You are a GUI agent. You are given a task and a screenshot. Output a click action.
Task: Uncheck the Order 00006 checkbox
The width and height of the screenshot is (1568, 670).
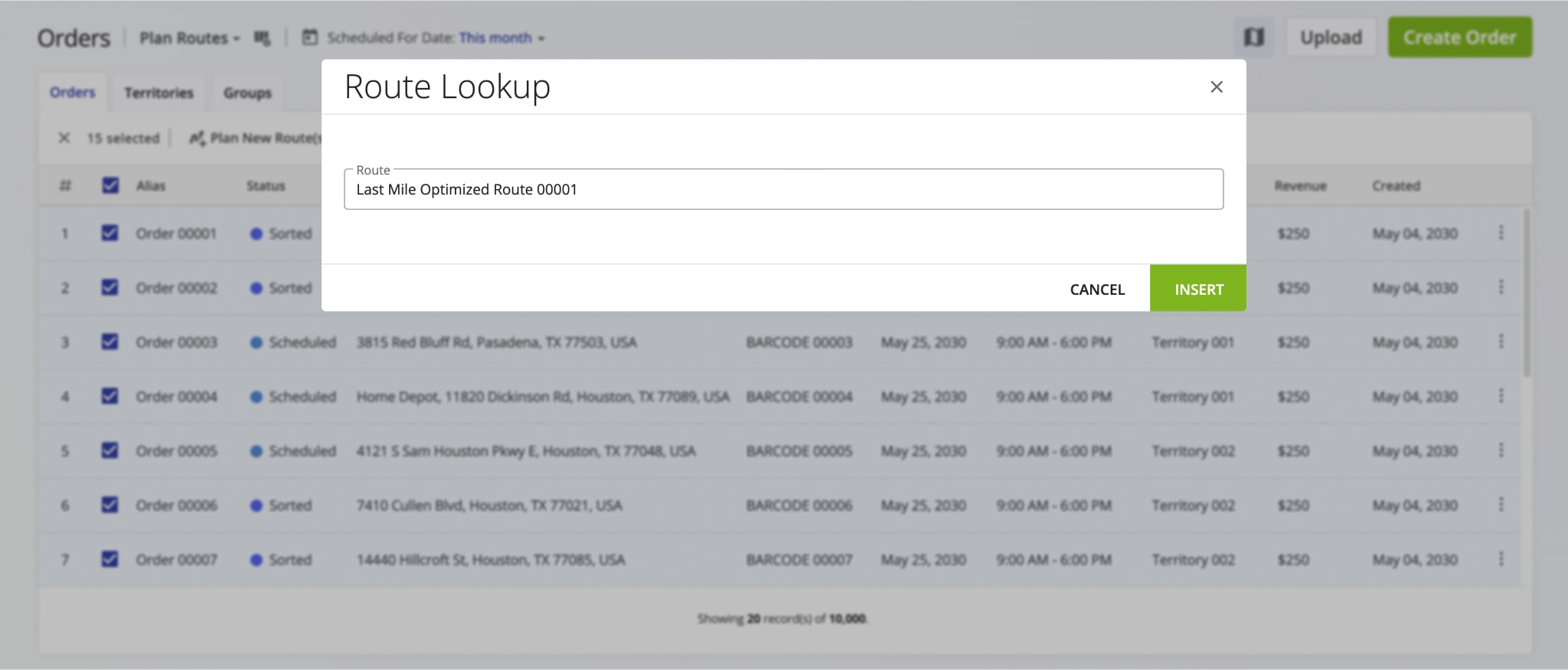[110, 505]
